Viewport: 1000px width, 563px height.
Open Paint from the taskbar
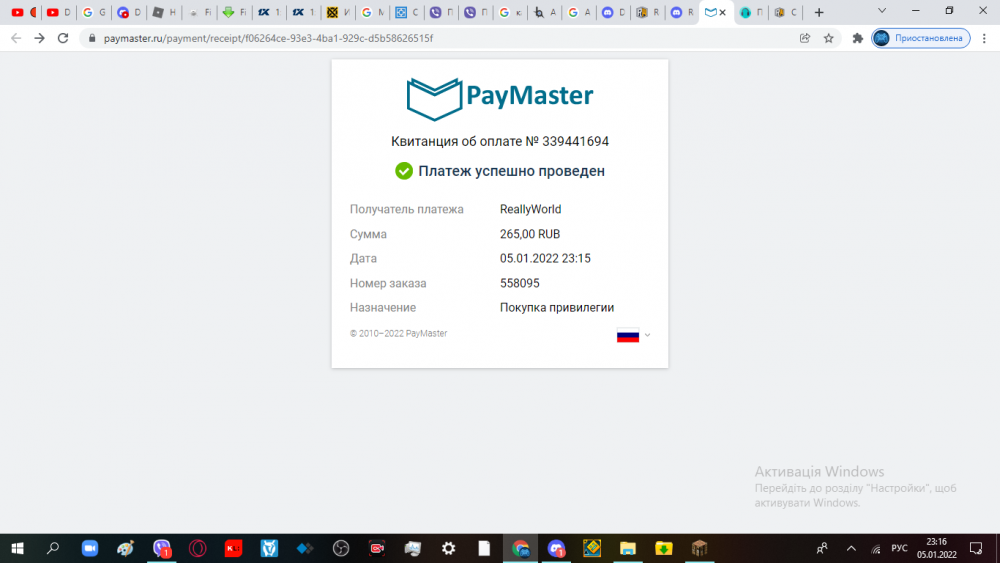coord(126,548)
